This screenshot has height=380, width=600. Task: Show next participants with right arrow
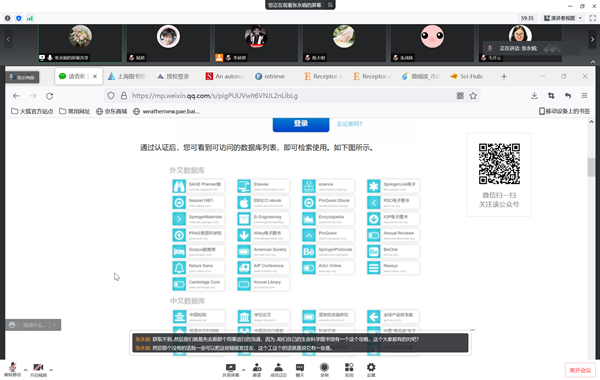point(592,39)
